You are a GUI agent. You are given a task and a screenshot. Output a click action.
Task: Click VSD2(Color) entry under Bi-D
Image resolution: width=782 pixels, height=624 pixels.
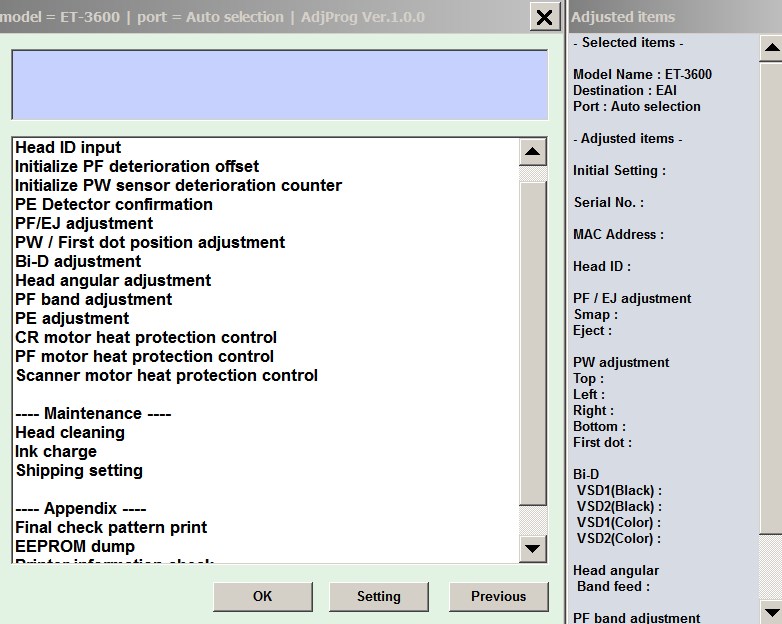click(618, 538)
